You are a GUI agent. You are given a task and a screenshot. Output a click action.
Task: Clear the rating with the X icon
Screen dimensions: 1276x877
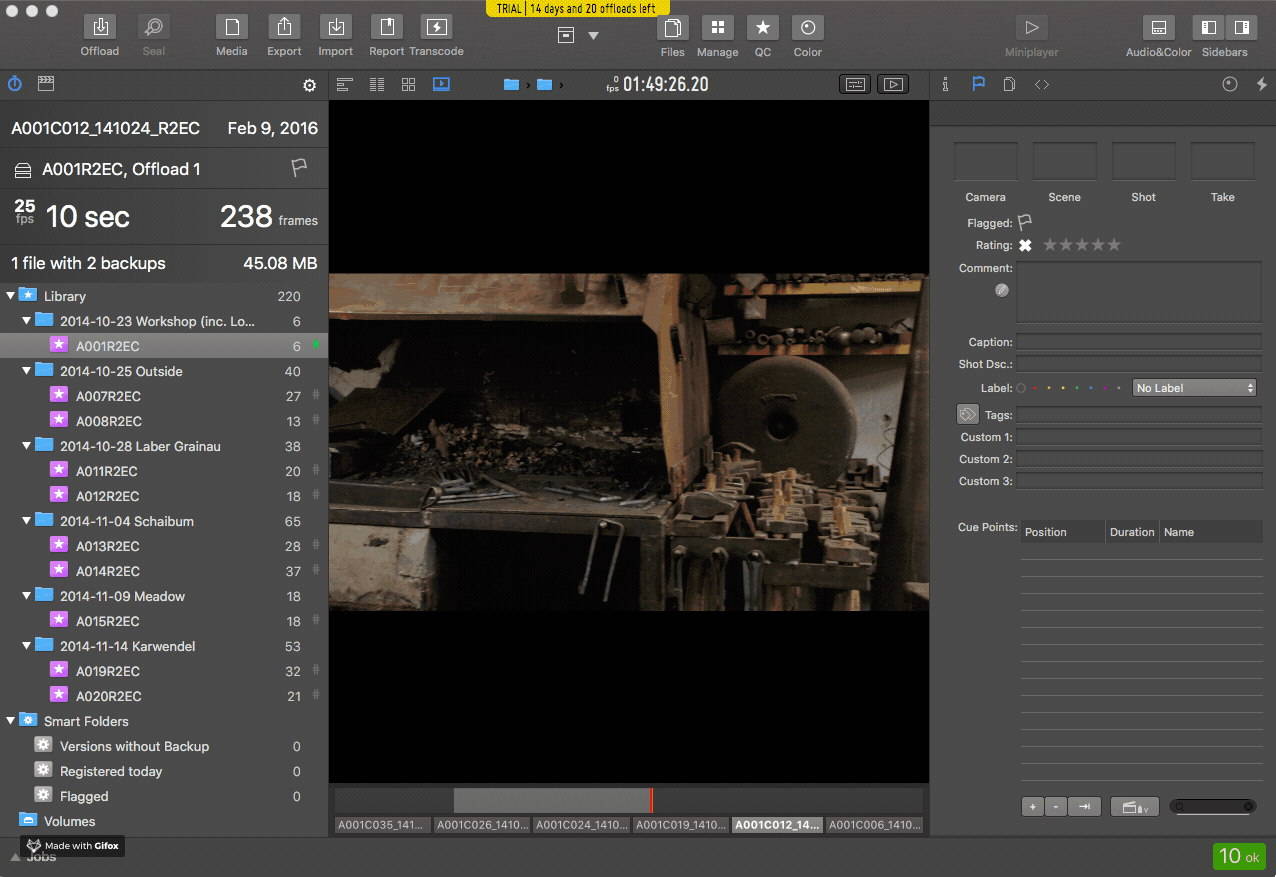[x=1025, y=245]
